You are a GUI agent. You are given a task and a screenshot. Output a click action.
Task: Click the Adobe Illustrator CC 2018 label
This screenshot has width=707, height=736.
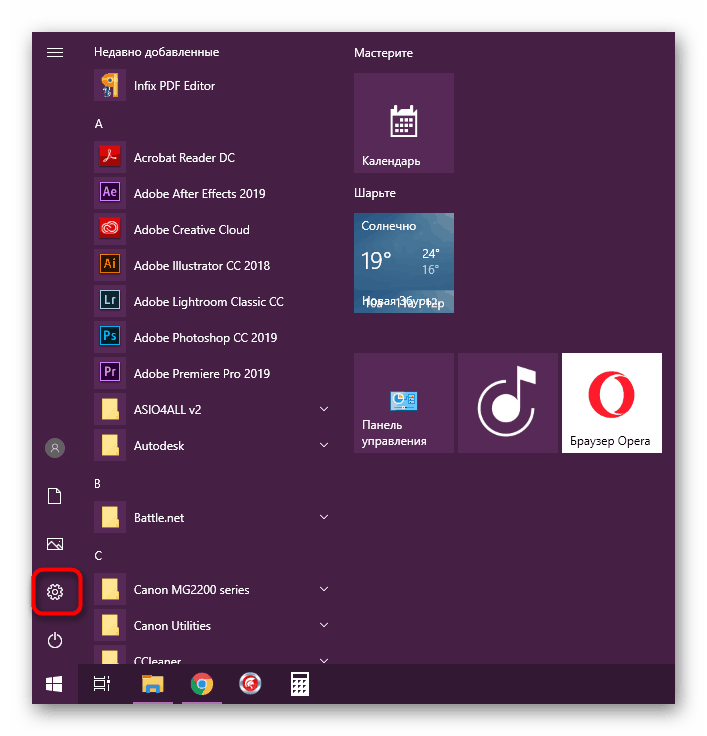tap(202, 266)
